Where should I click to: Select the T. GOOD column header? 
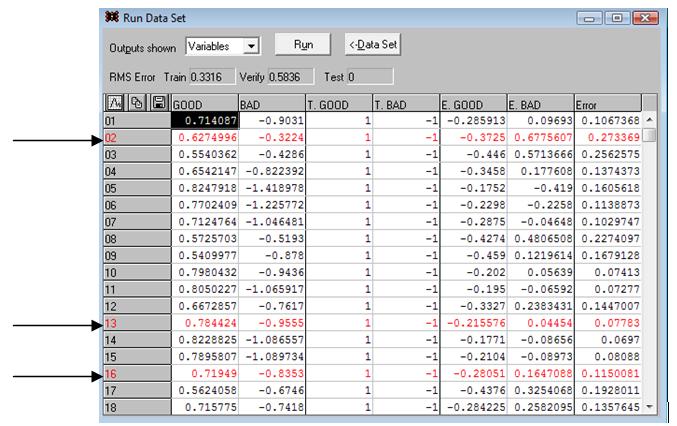coord(339,104)
